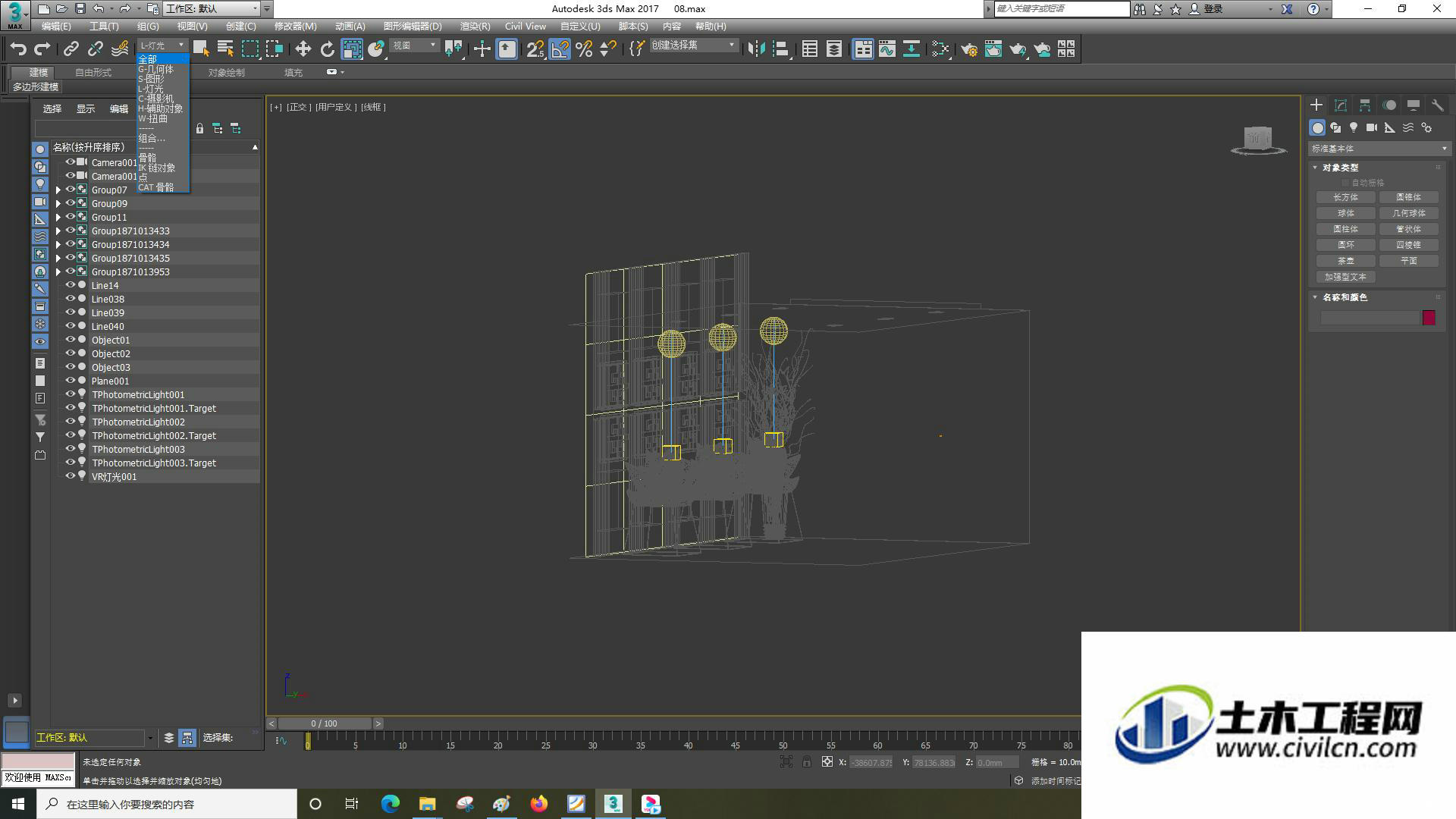Toggle display lights filter in Scene Explorer
Viewport: 1456px width, 819px height.
[40, 184]
